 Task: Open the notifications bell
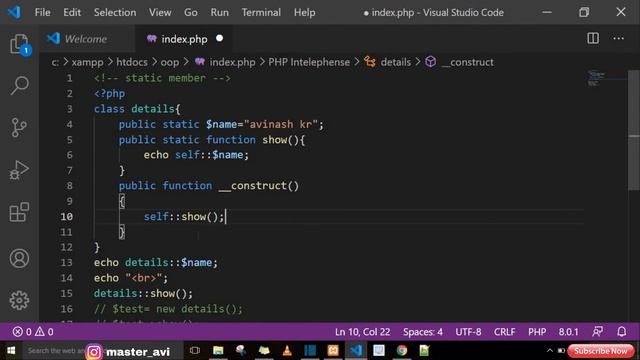622,331
